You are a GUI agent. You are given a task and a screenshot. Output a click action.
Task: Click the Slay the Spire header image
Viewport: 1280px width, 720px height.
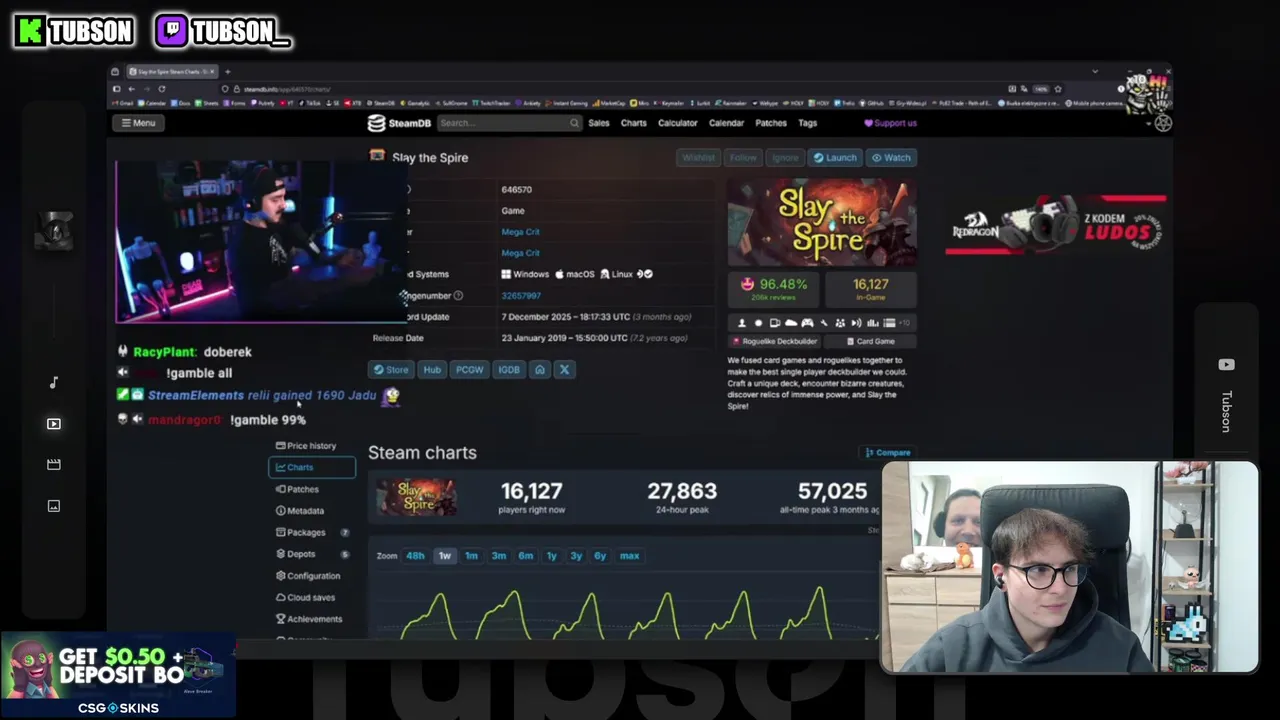pyautogui.click(x=822, y=222)
